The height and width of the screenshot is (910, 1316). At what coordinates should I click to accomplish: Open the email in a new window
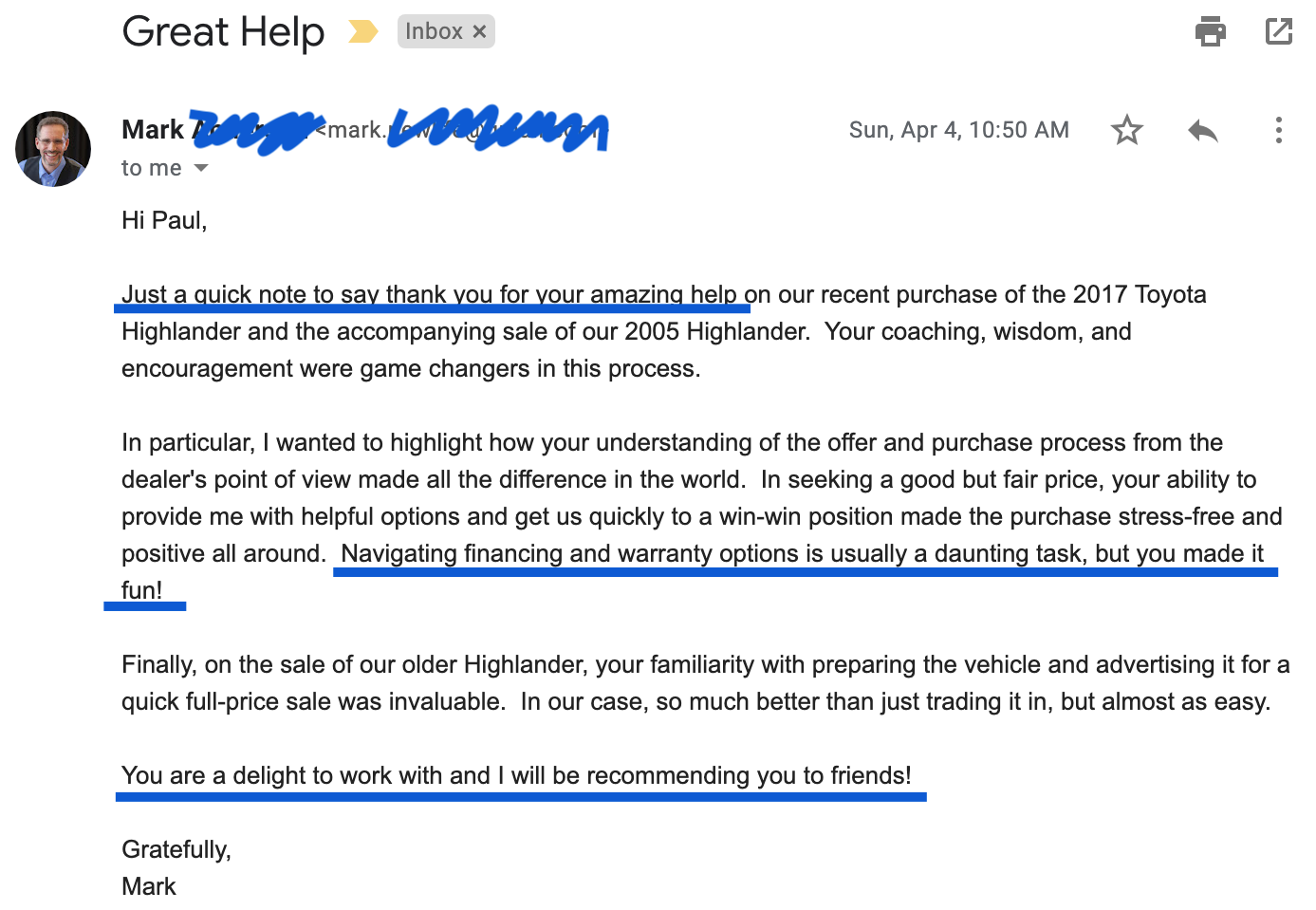coord(1279,31)
